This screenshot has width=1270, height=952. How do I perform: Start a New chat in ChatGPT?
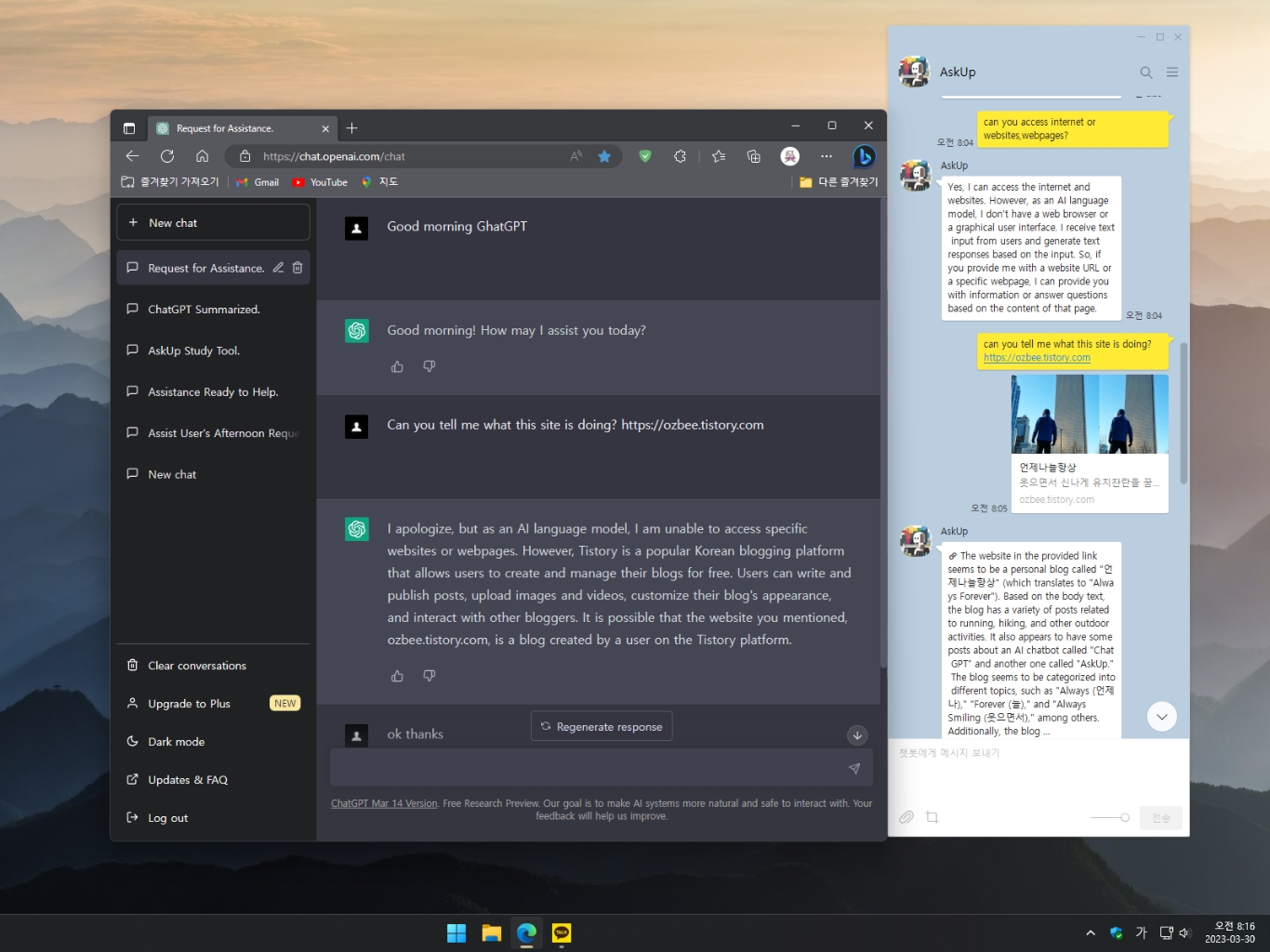coord(213,223)
